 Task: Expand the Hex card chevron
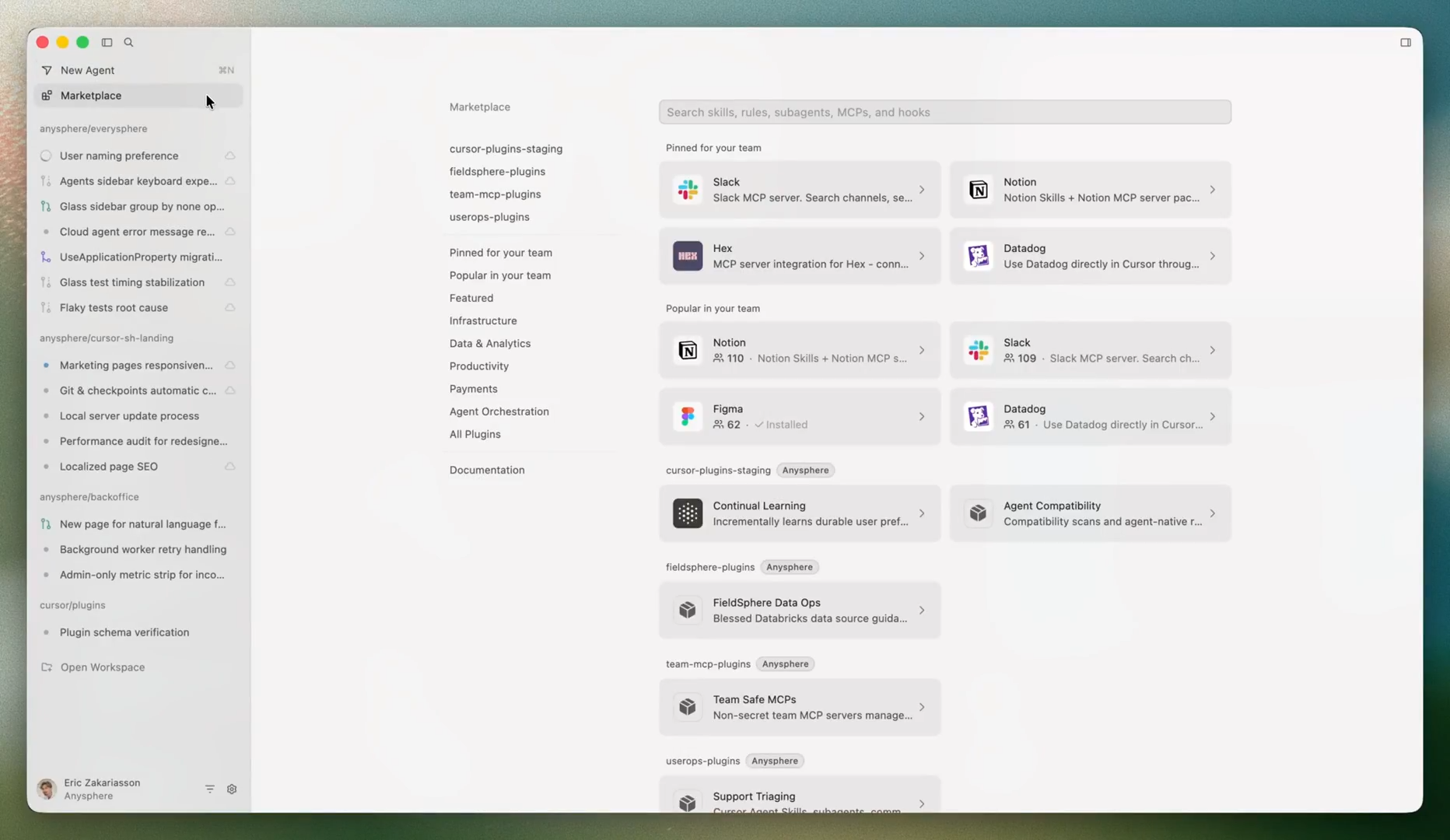point(922,256)
